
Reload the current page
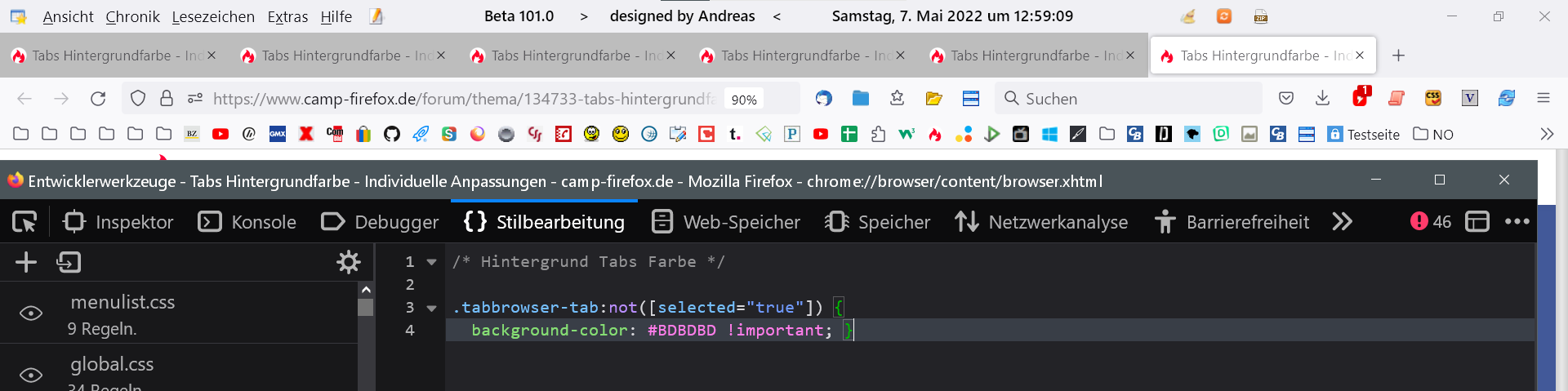(98, 99)
